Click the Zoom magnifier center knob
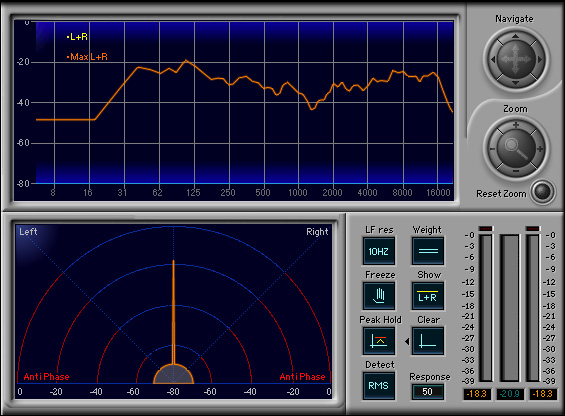The height and width of the screenshot is (416, 565). pyautogui.click(x=516, y=148)
